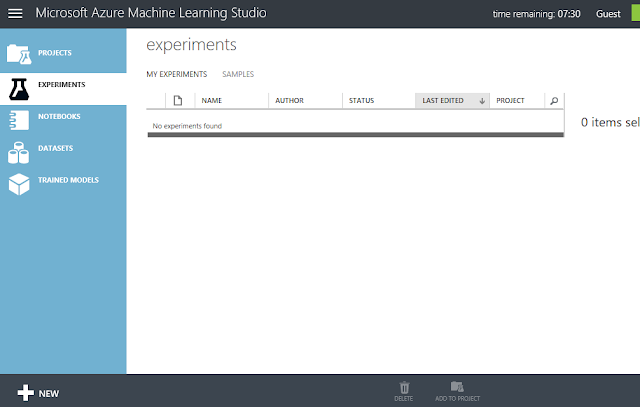Click the 'No experiments found' message
Viewport: 640px width, 407px height.
(187, 126)
